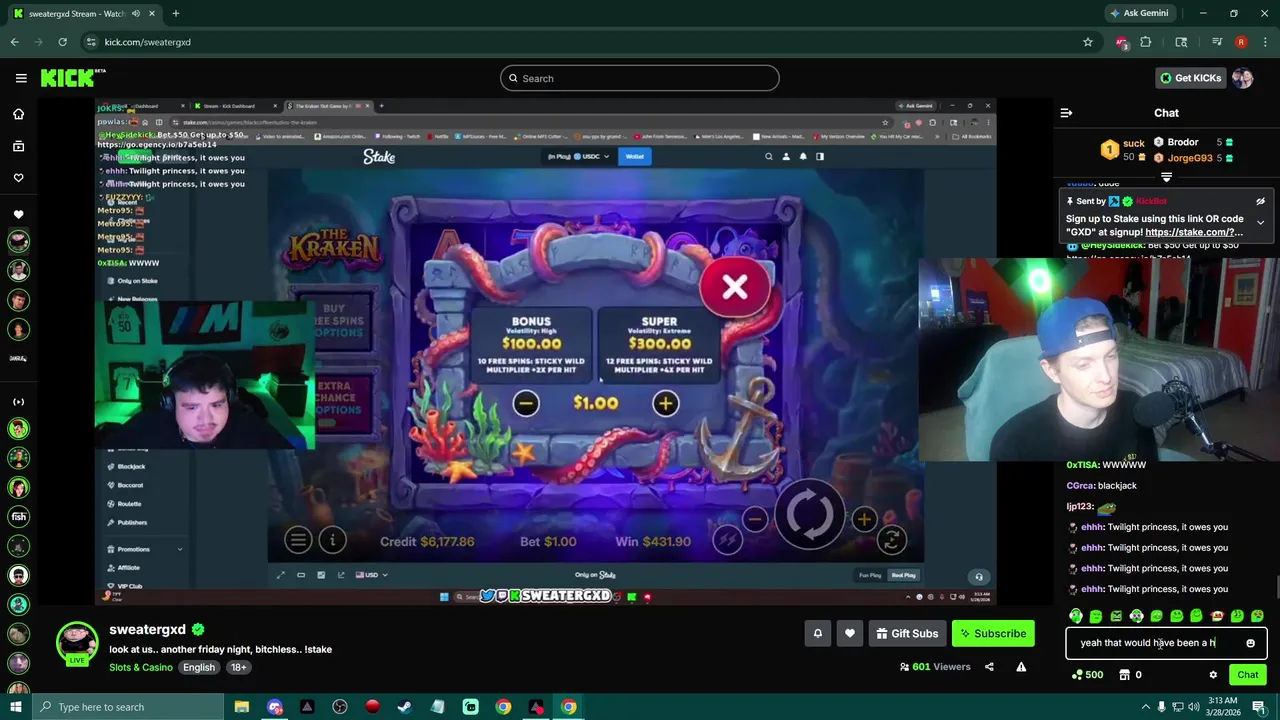Click the Ask Gemini button in Chrome

(1139, 13)
